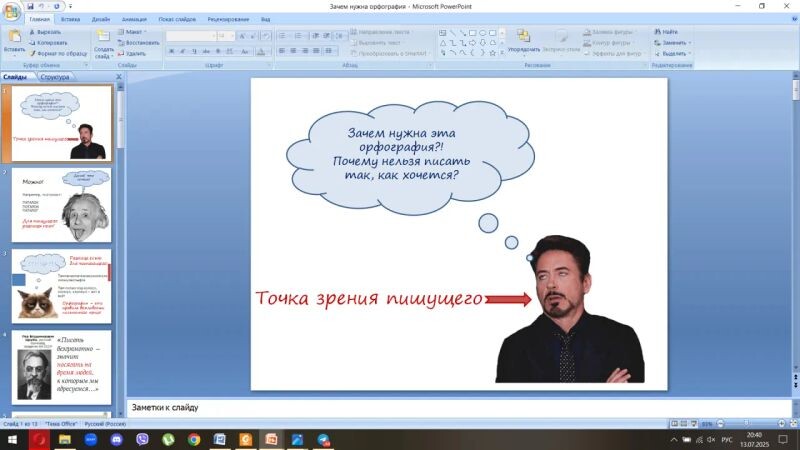
Task: Click the zoom slider in status bar
Action: coord(744,424)
